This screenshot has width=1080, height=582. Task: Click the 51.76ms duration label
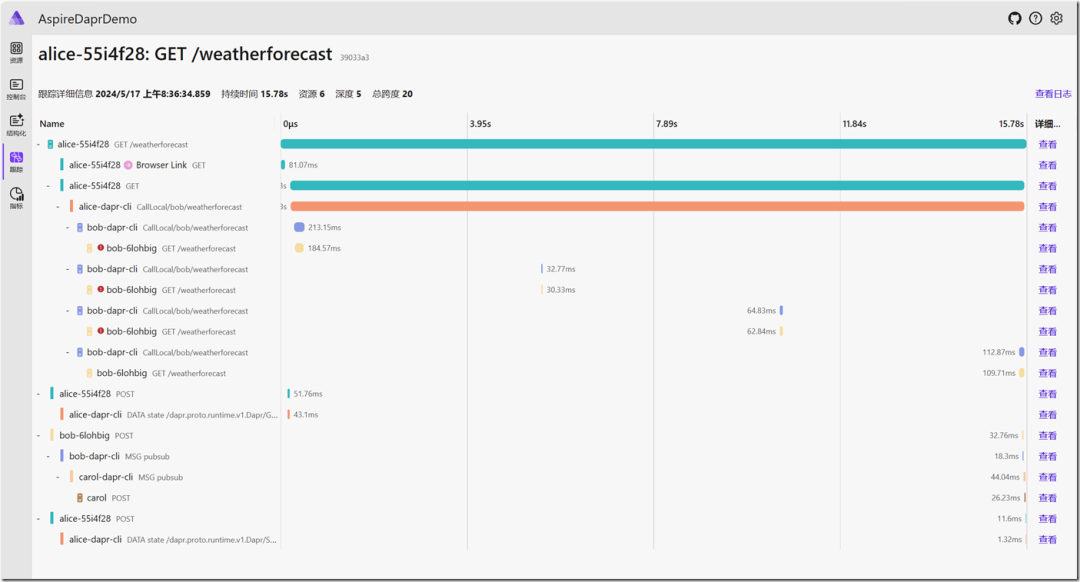tap(308, 394)
